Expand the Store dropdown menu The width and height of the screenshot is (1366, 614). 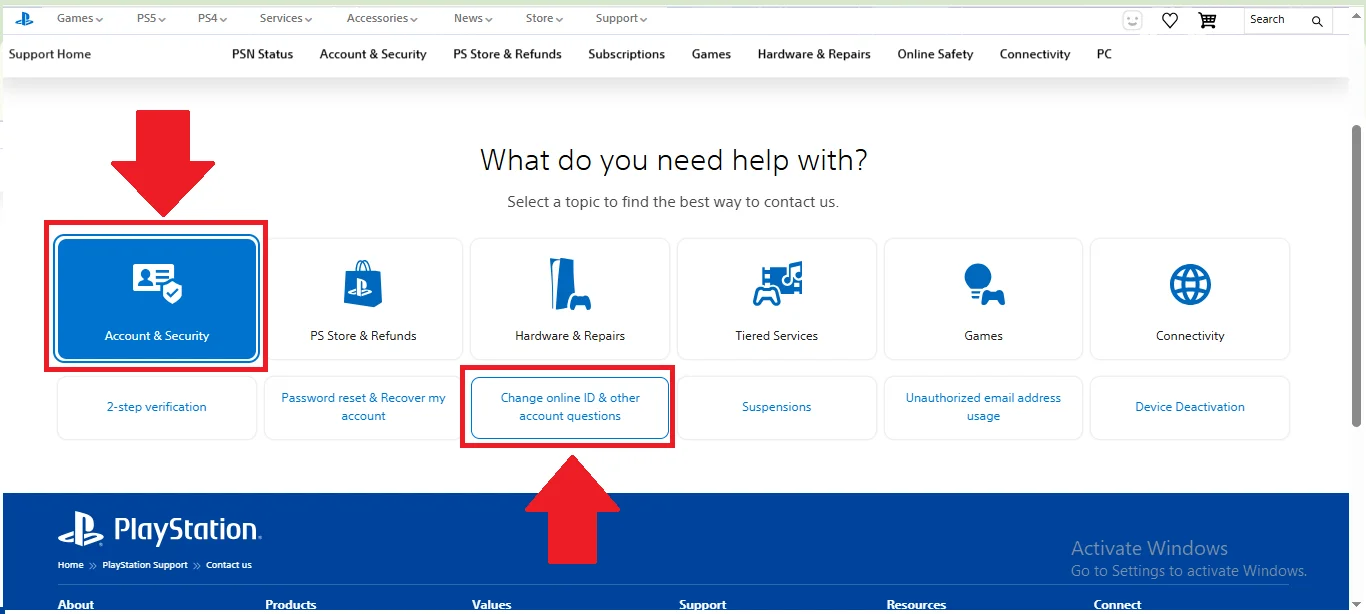pyautogui.click(x=544, y=19)
